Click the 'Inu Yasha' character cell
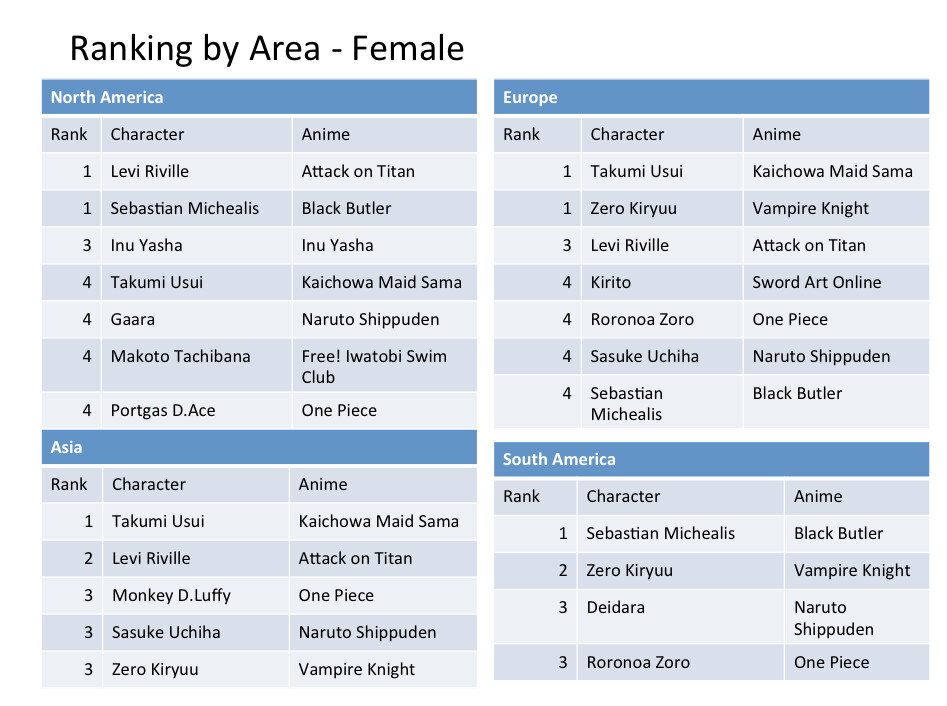The width and height of the screenshot is (947, 706). [147, 245]
